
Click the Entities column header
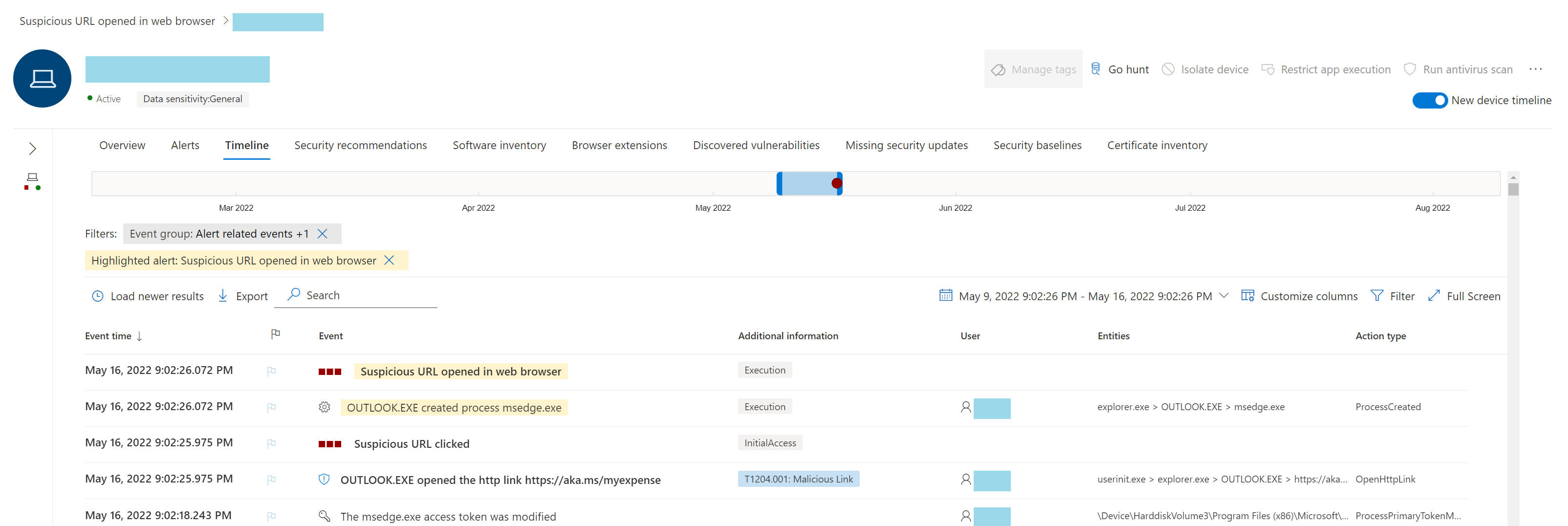pos(1113,336)
